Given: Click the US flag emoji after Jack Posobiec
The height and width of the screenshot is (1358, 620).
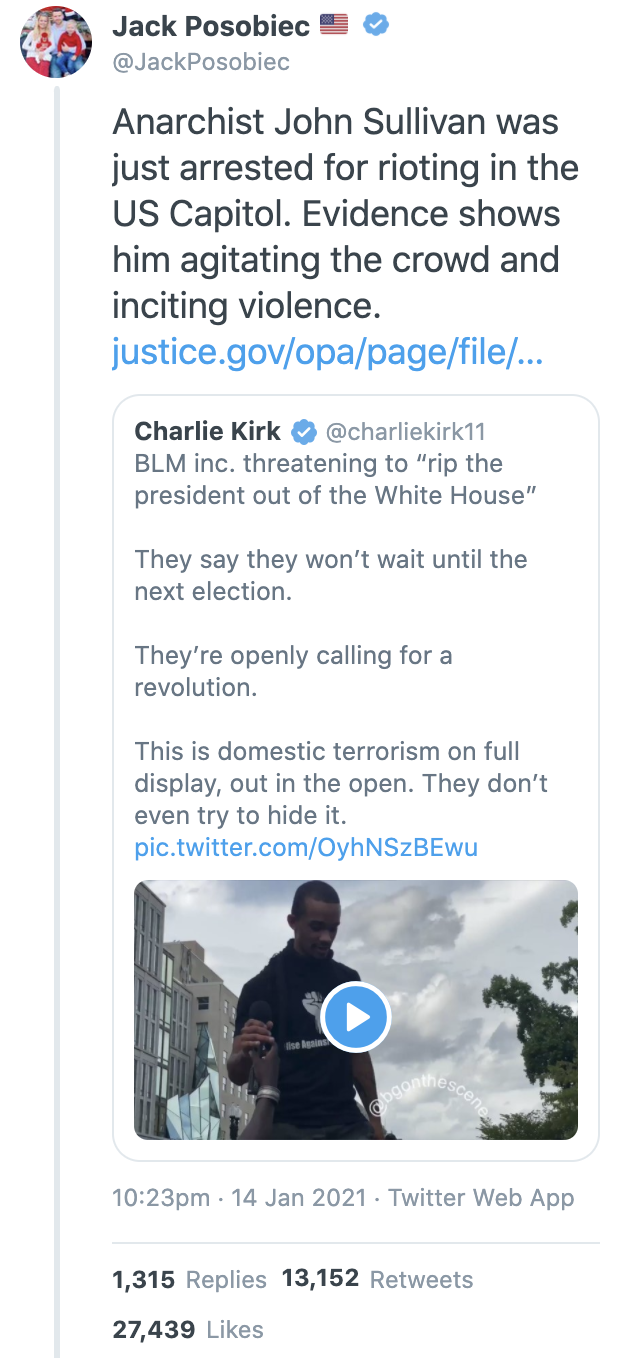Looking at the screenshot, I should pos(333,26).
